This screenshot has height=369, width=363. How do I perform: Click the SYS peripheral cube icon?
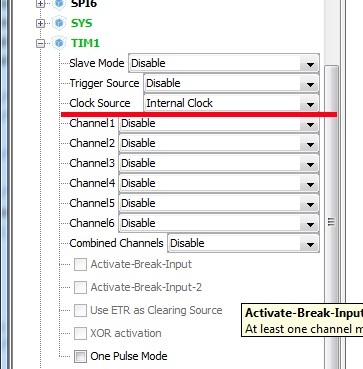pyautogui.click(x=59, y=23)
